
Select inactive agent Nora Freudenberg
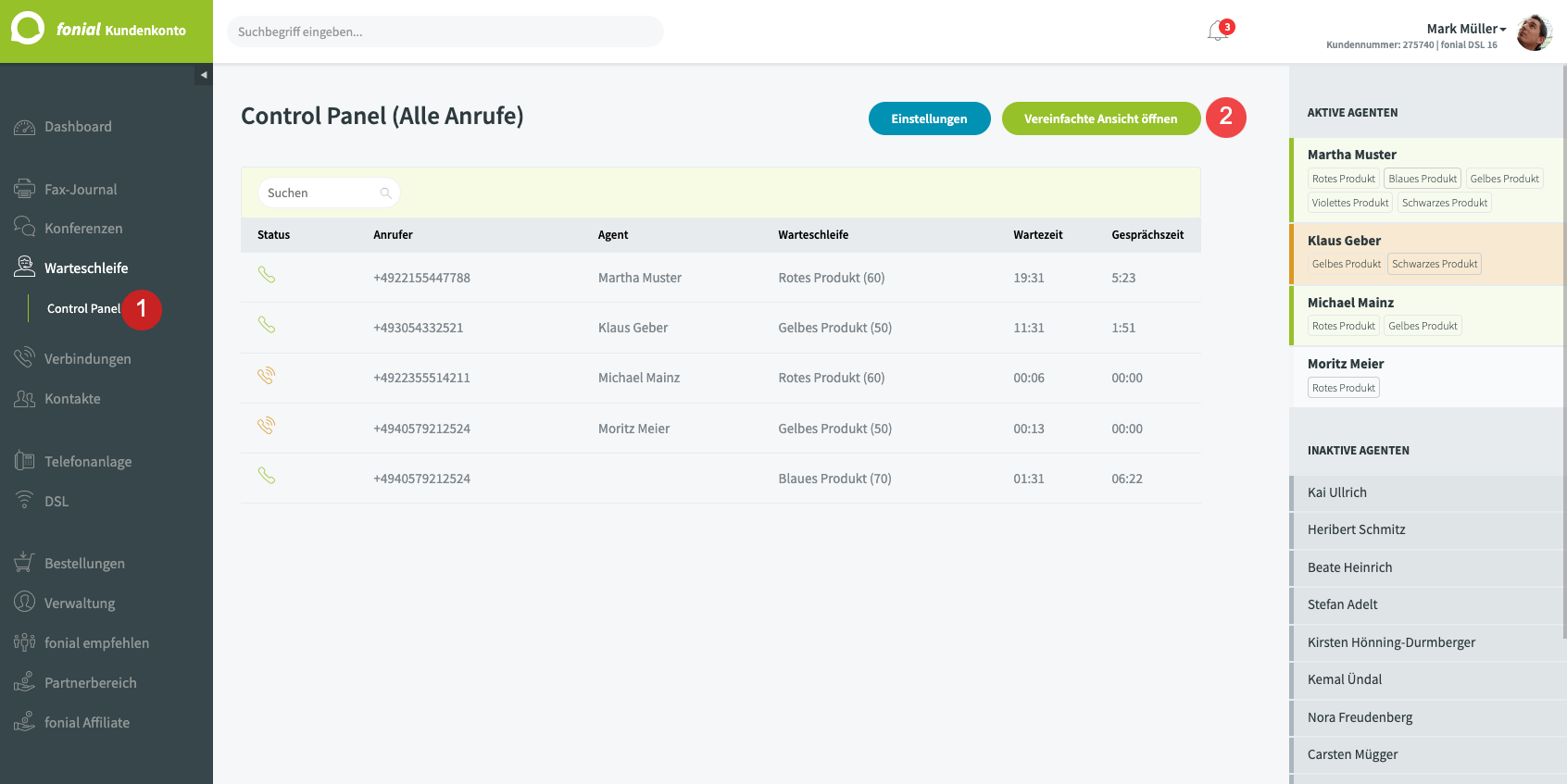(x=1426, y=718)
